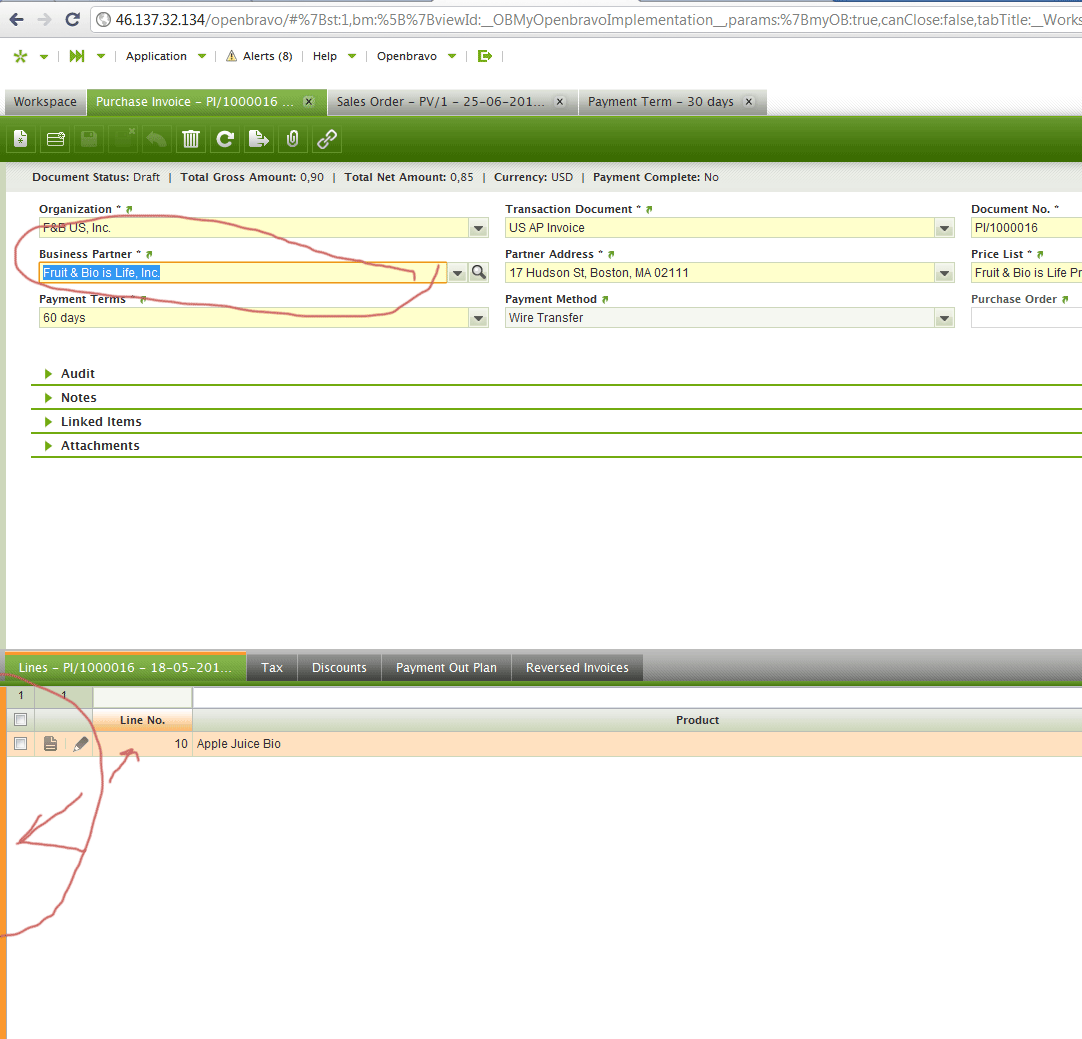Open the Help menu
The height and width of the screenshot is (1039, 1082).
(334, 56)
